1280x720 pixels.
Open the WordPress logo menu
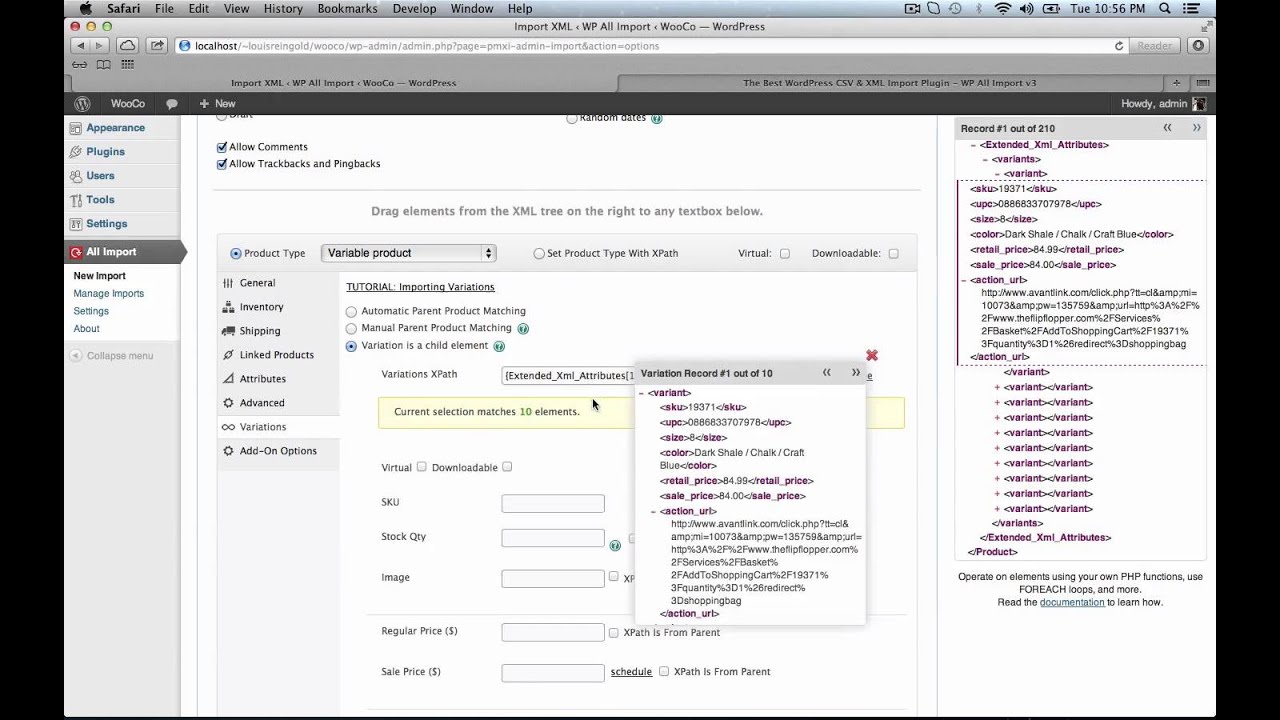(83, 104)
